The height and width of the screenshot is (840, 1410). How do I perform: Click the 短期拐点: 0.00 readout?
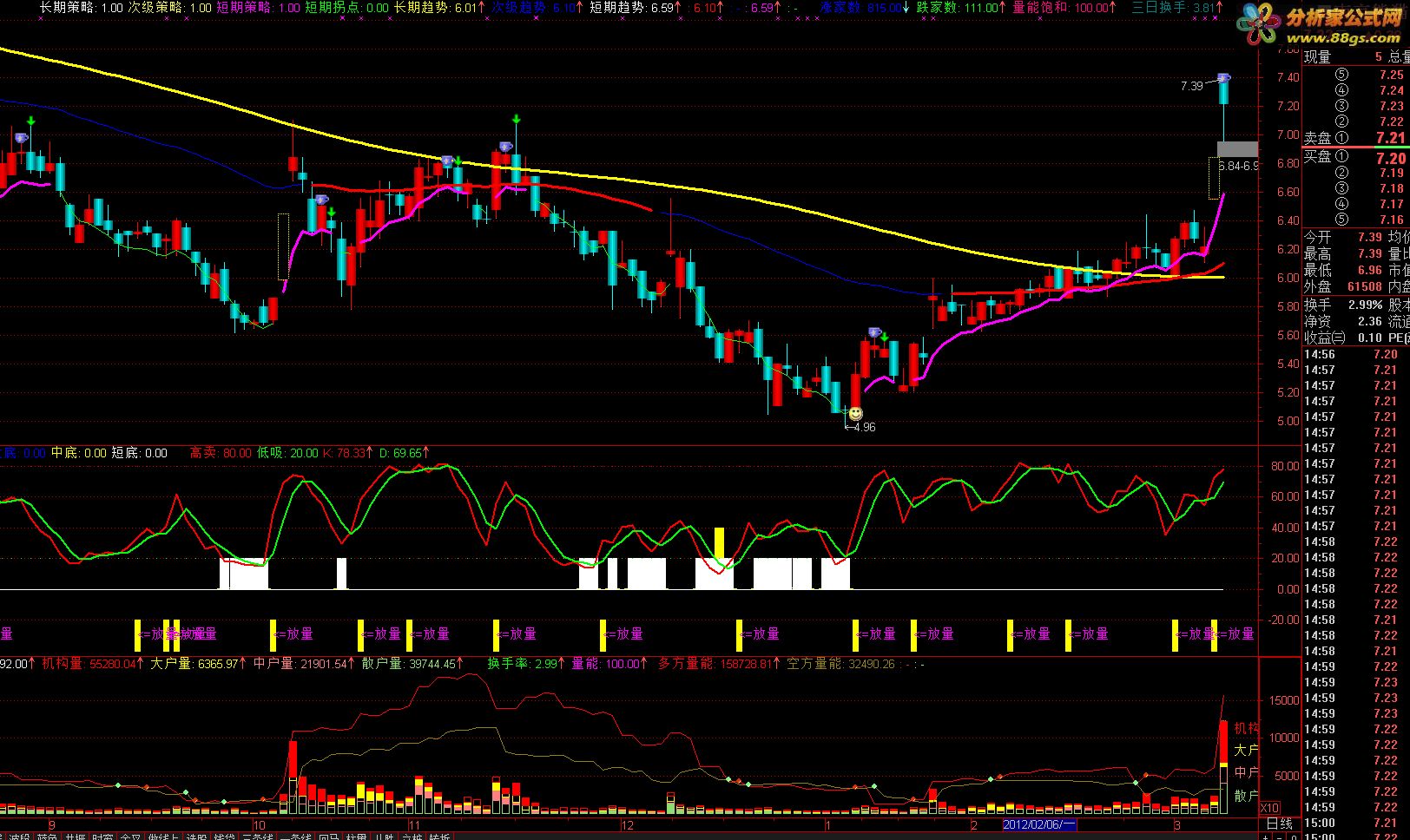tap(347, 8)
